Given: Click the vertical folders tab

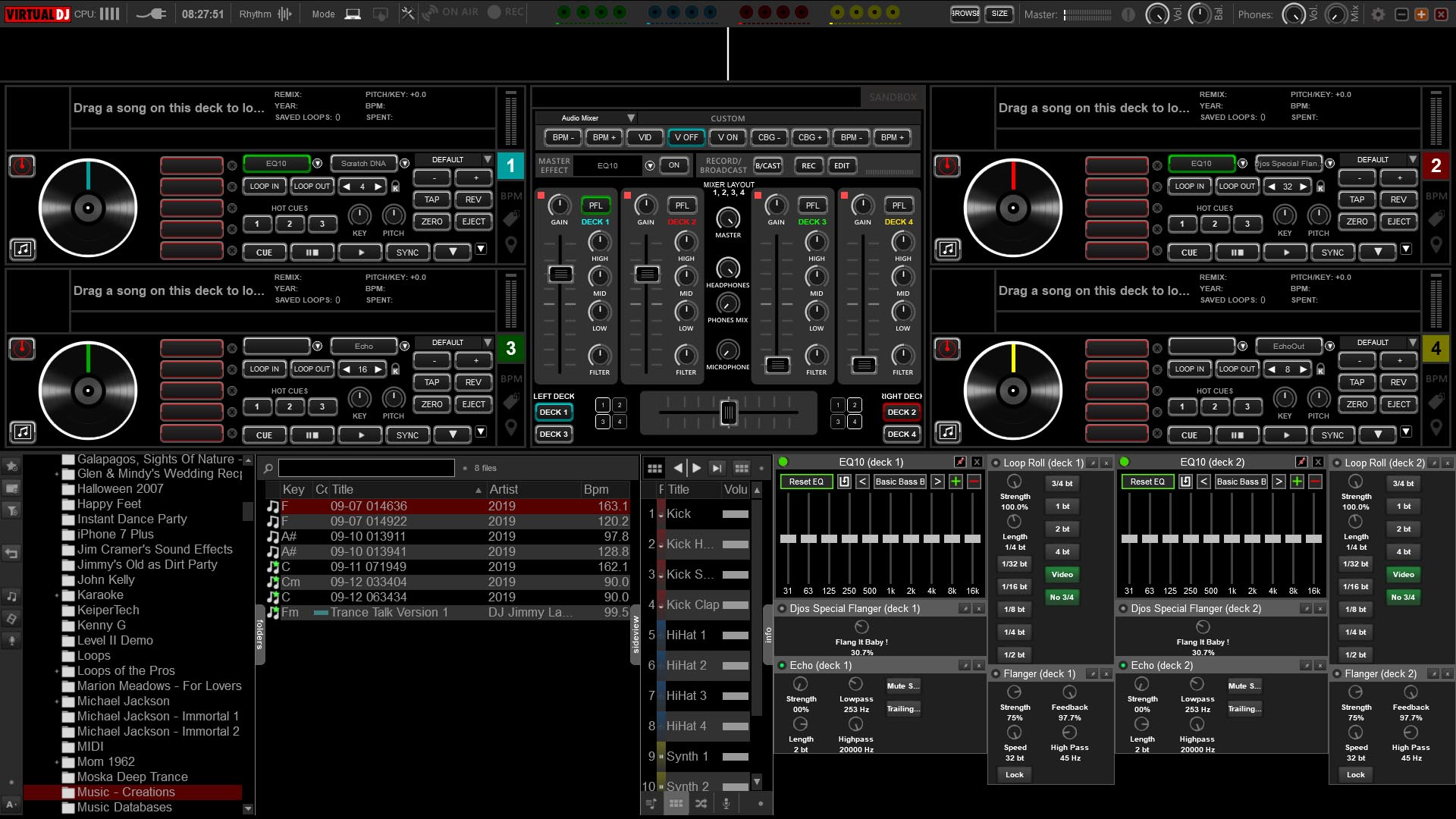Looking at the screenshot, I should [x=259, y=634].
